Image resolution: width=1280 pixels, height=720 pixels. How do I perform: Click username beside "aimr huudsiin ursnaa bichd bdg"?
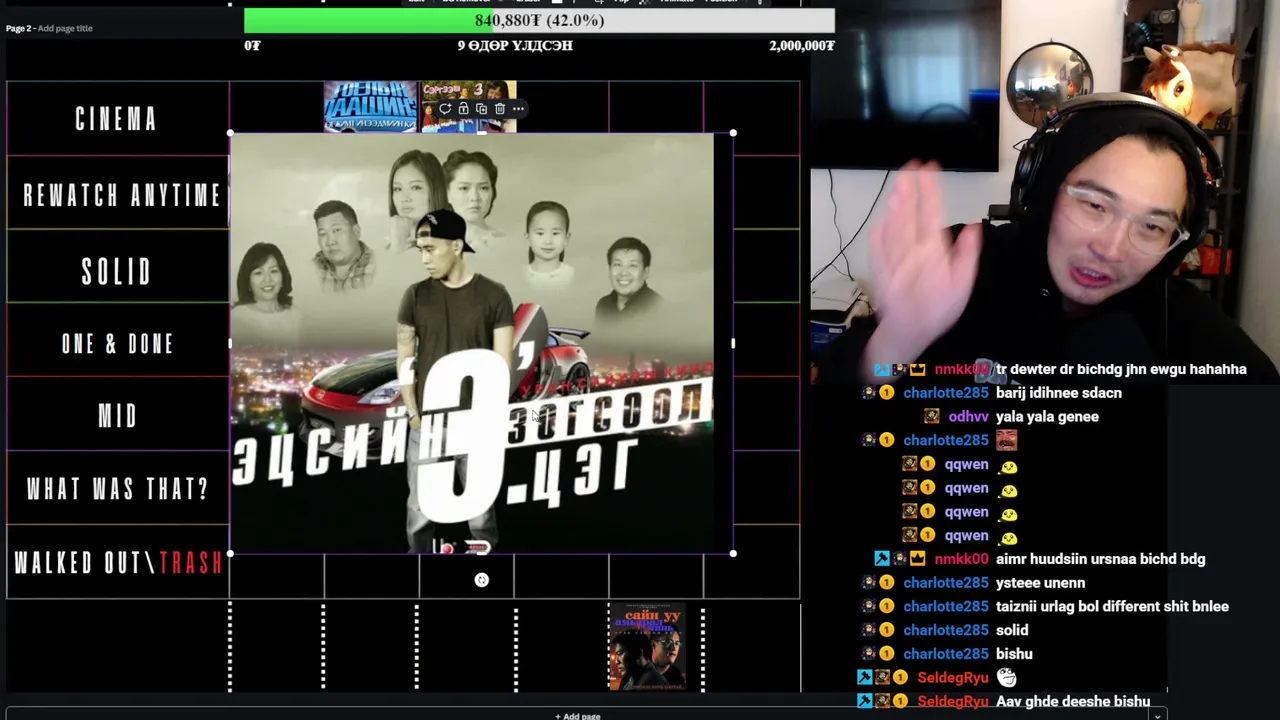point(961,559)
